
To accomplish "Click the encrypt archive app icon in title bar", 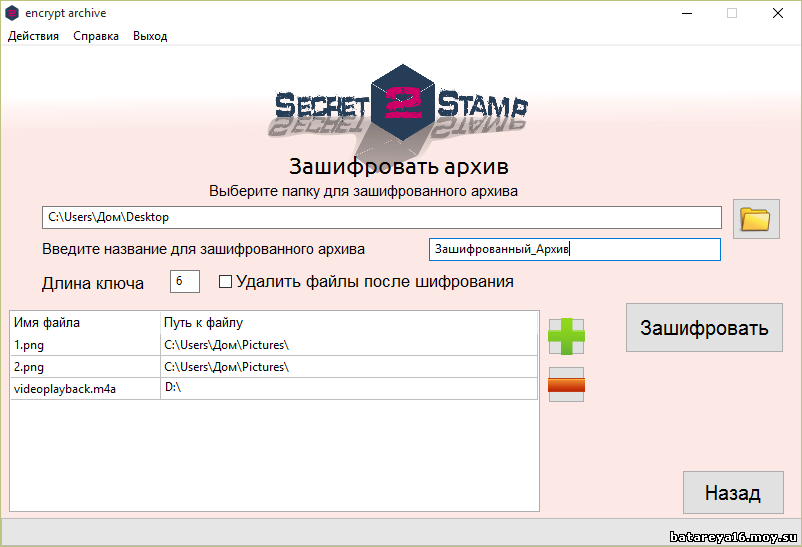I will click(x=12, y=13).
